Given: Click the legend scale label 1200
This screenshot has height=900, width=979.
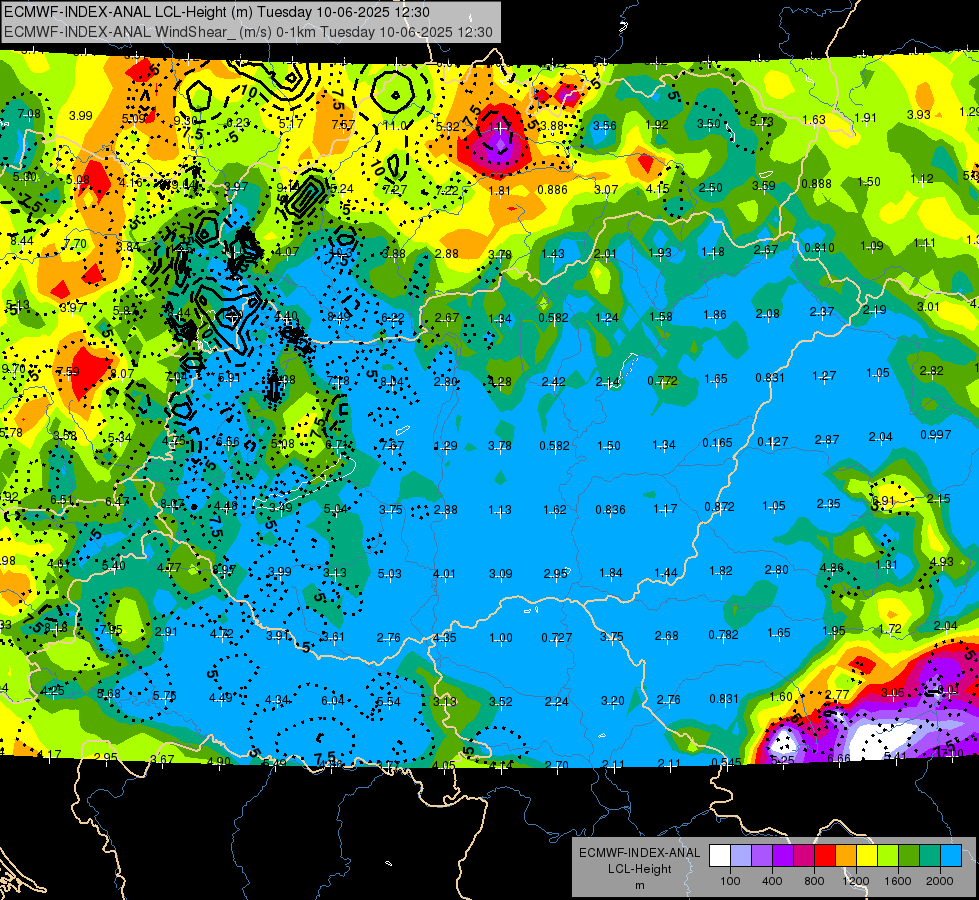Looking at the screenshot, I should click(855, 881).
